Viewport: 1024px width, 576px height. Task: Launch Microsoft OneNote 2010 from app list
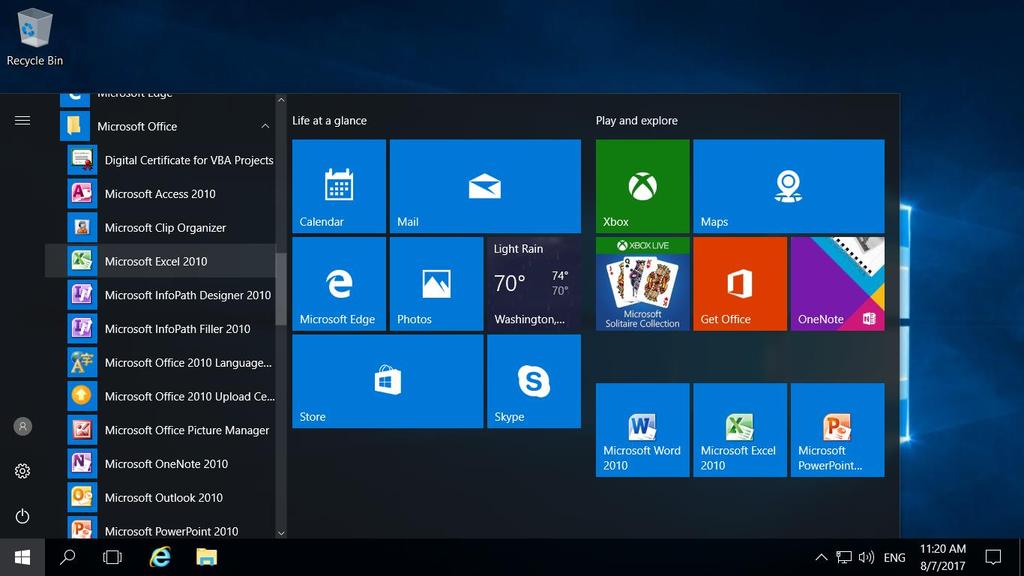click(x=160, y=464)
